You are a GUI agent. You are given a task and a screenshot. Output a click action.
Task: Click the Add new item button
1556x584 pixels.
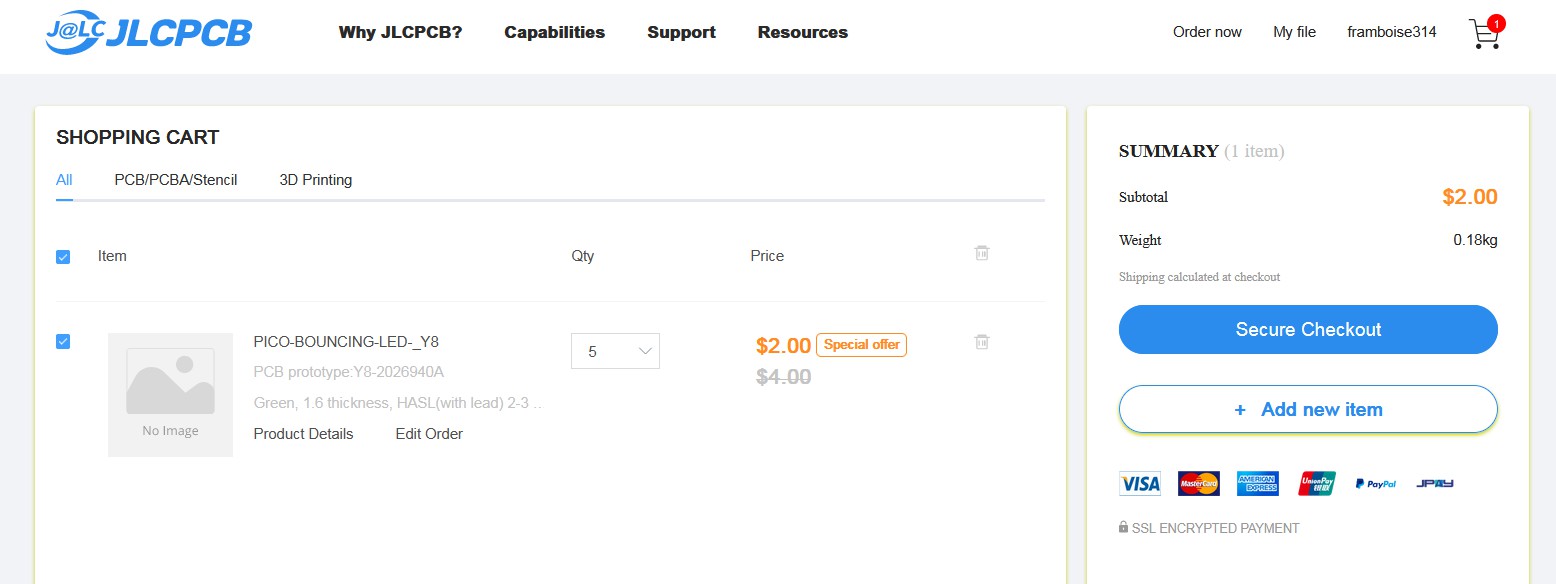[x=1308, y=409]
